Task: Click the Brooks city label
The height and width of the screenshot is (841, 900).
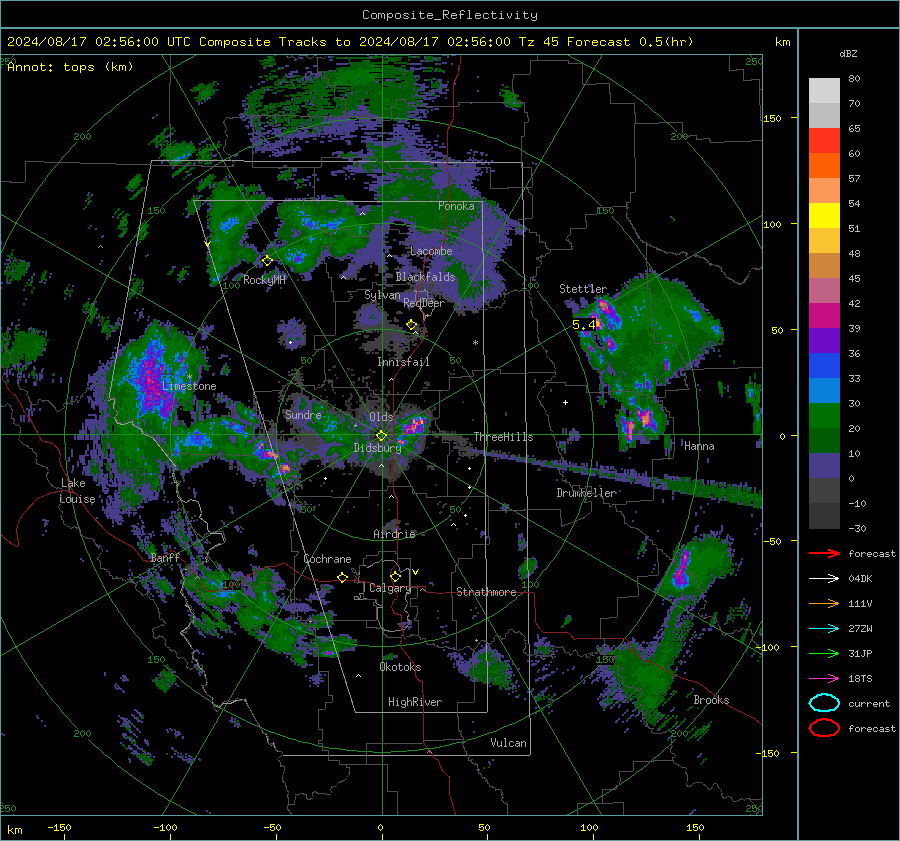Action: (711, 700)
